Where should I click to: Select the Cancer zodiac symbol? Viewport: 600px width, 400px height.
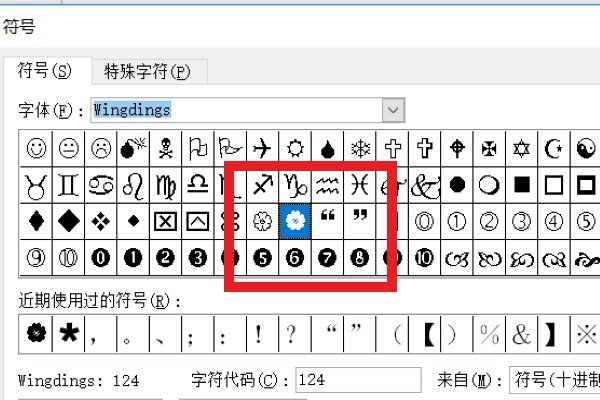coord(101,185)
